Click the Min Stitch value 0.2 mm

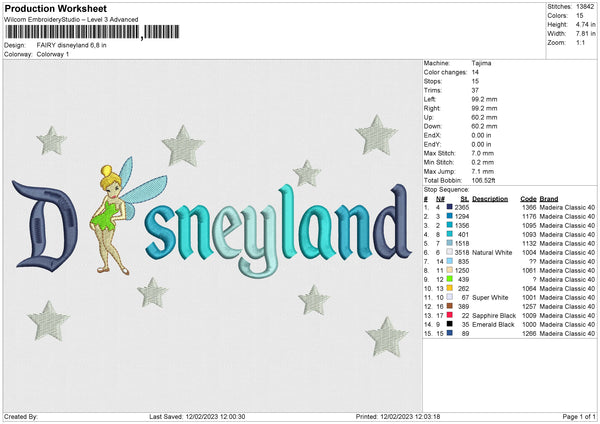click(x=483, y=162)
